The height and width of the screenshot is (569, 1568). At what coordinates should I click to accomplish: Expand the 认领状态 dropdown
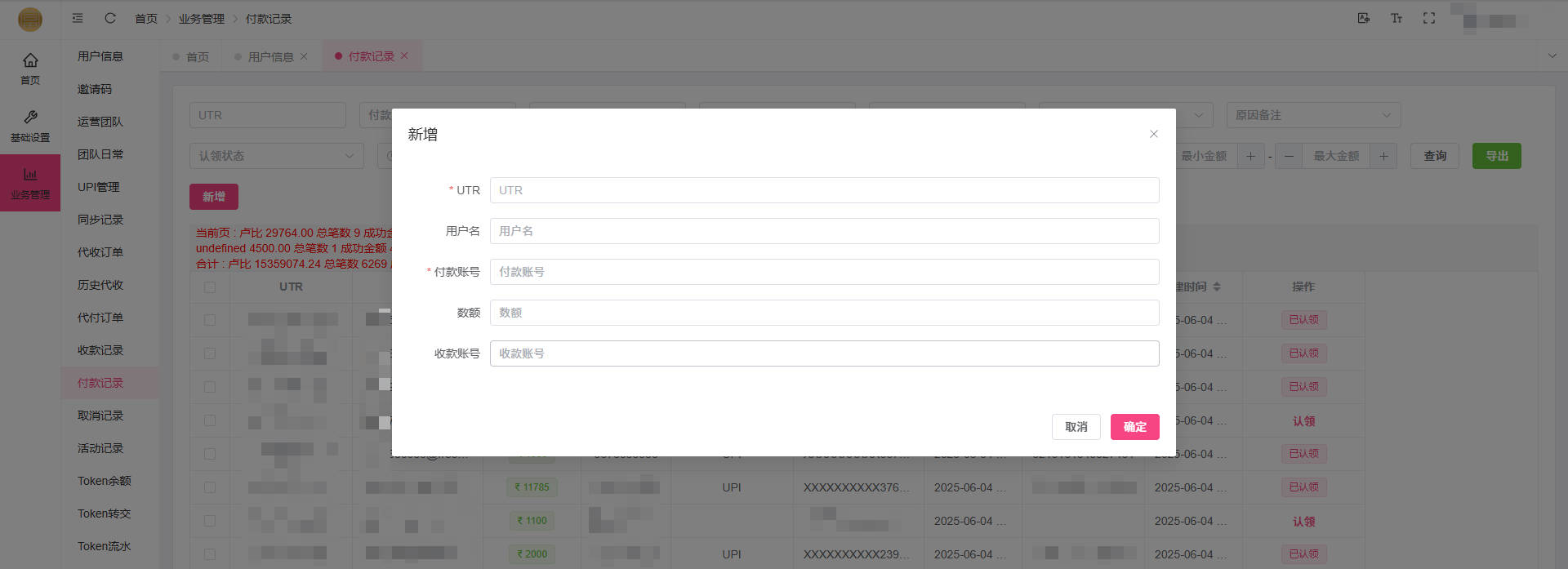click(276, 156)
